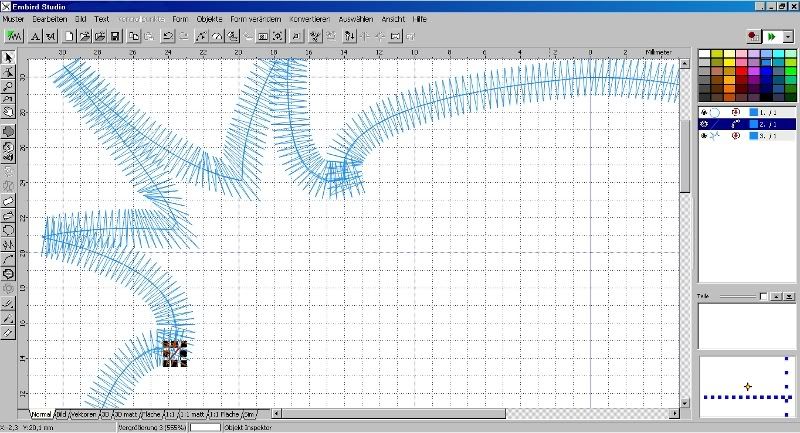Open the Form verändern menu

pyautogui.click(x=256, y=19)
